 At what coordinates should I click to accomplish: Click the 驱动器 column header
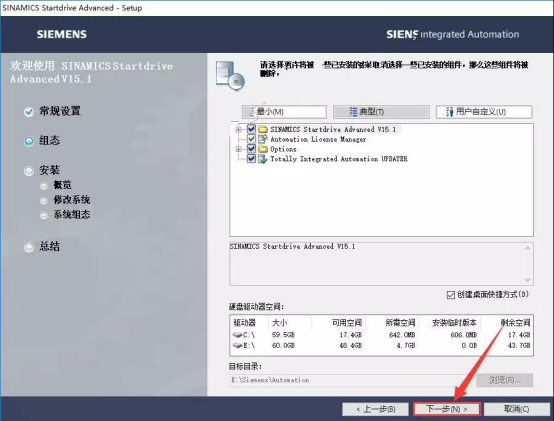[x=244, y=322]
